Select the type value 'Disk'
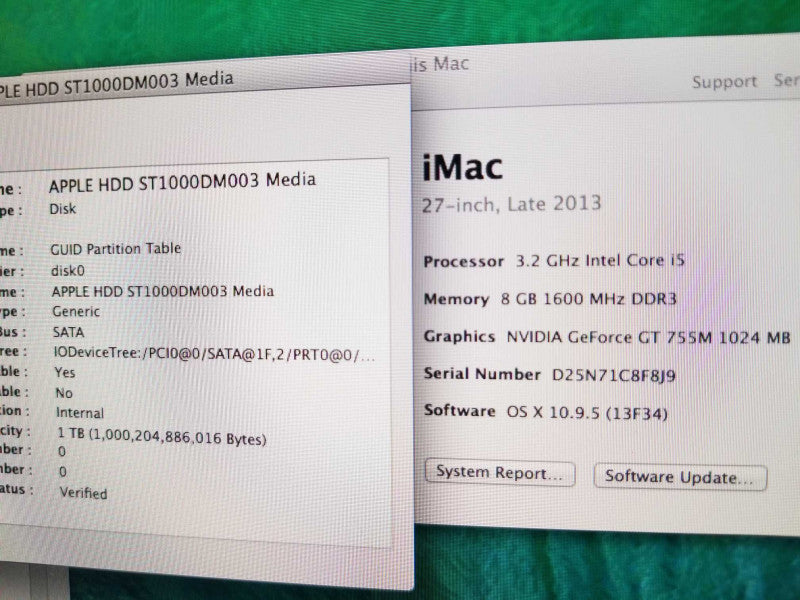This screenshot has width=800, height=600. (62, 209)
